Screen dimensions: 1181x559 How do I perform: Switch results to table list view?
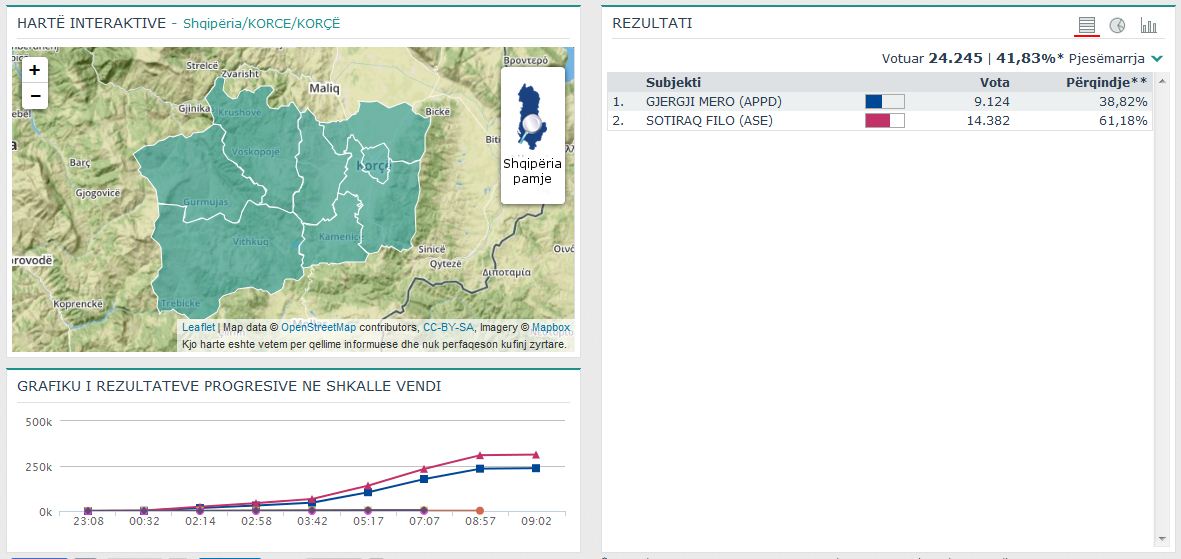[x=1087, y=25]
